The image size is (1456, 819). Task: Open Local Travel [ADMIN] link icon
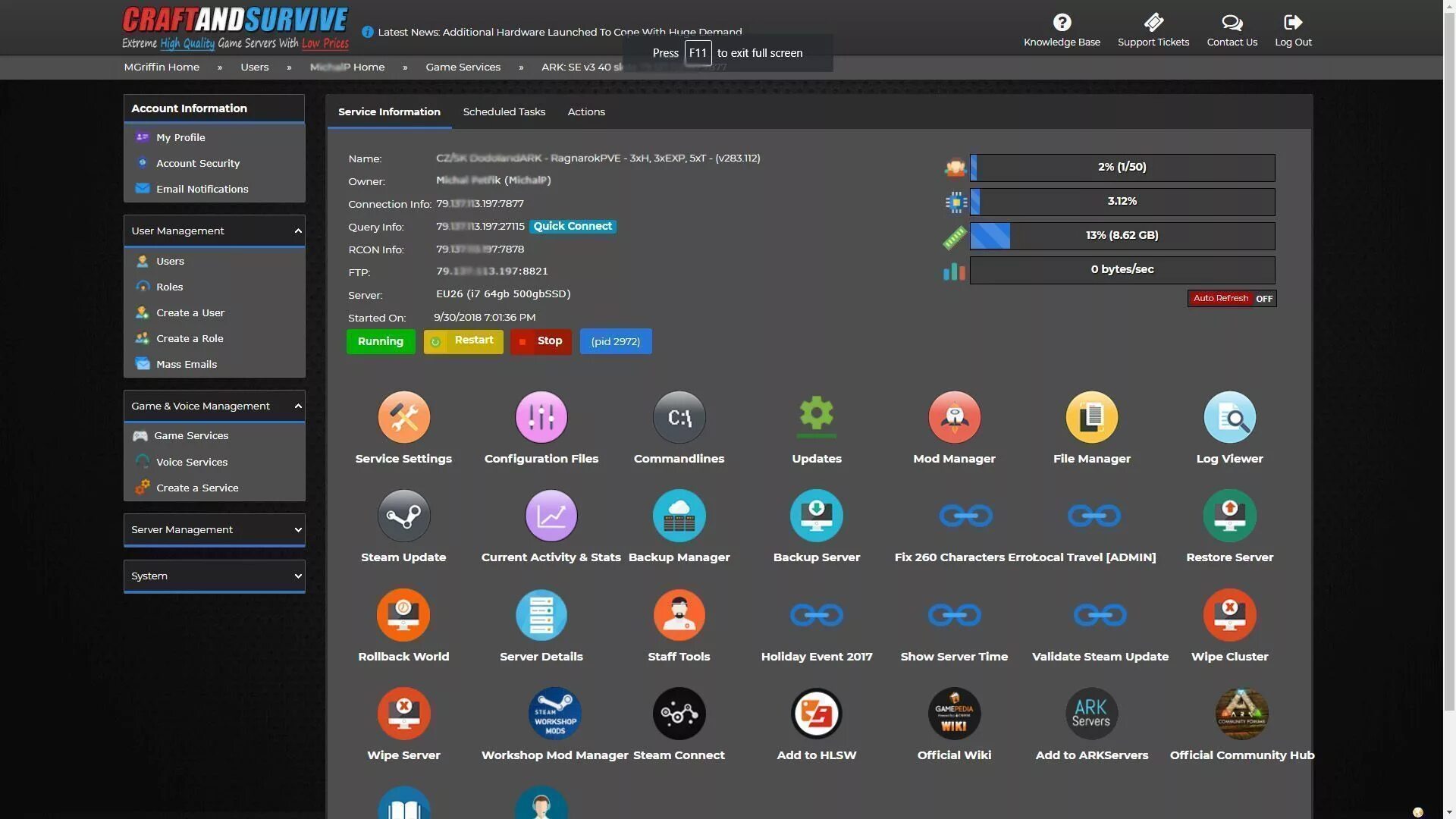coord(1094,516)
